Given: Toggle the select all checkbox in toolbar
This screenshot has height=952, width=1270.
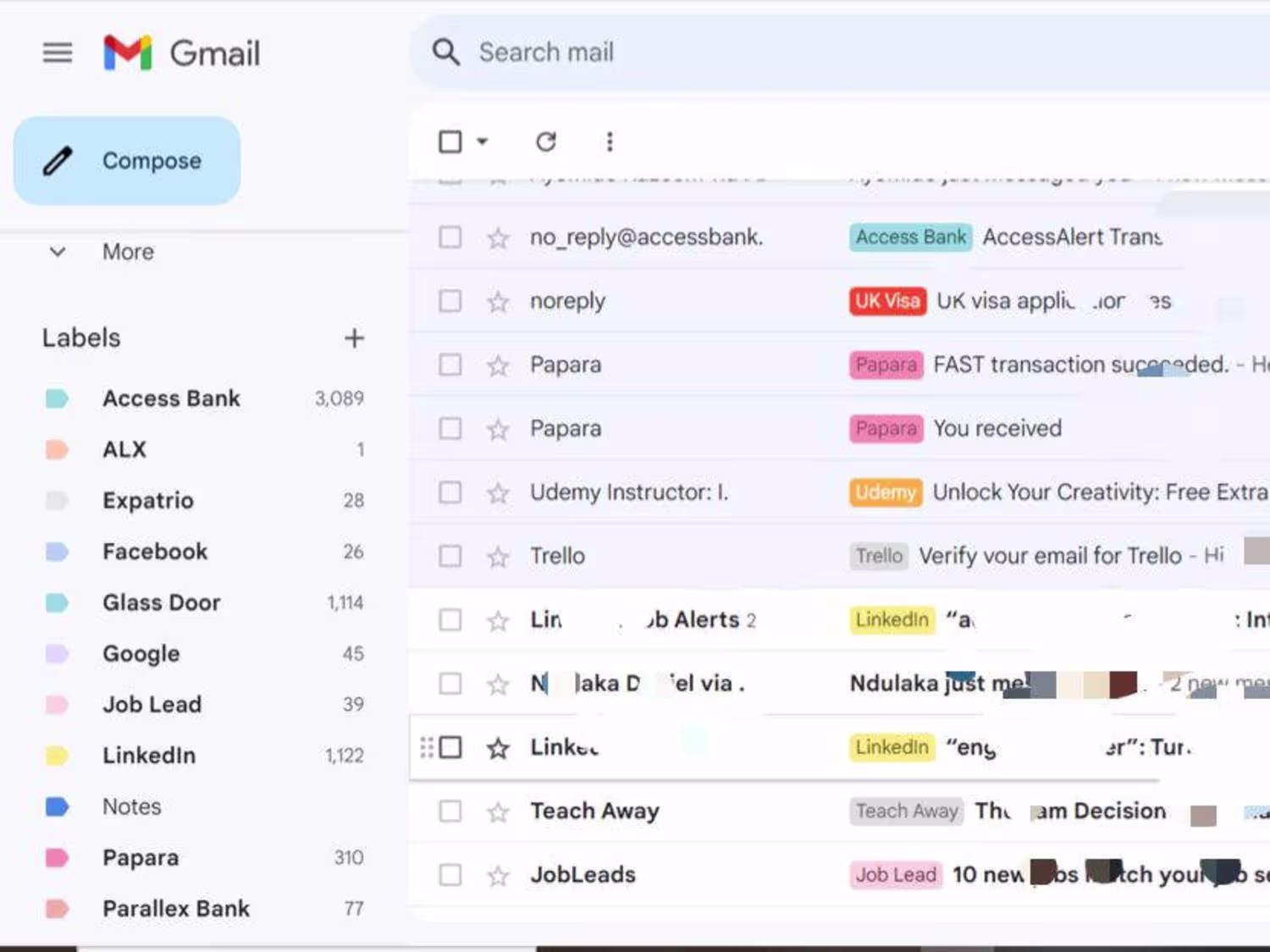Looking at the screenshot, I should point(450,141).
